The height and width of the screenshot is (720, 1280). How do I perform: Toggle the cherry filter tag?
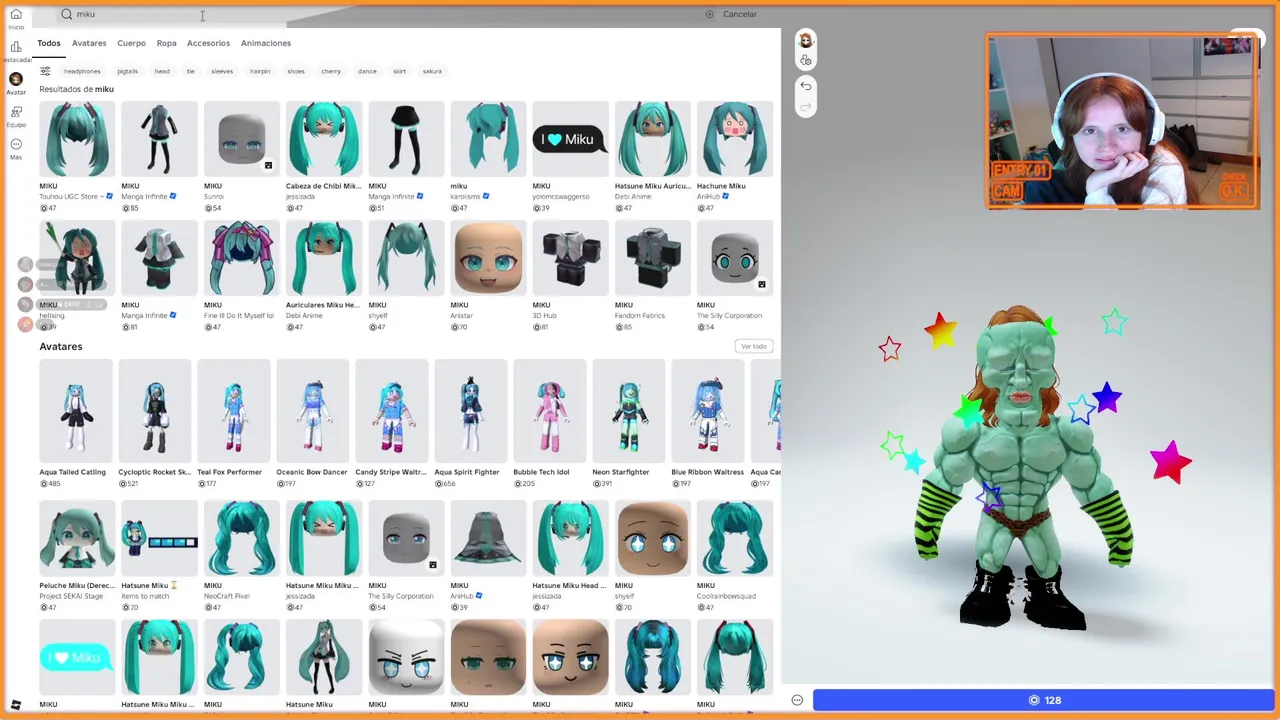click(331, 71)
